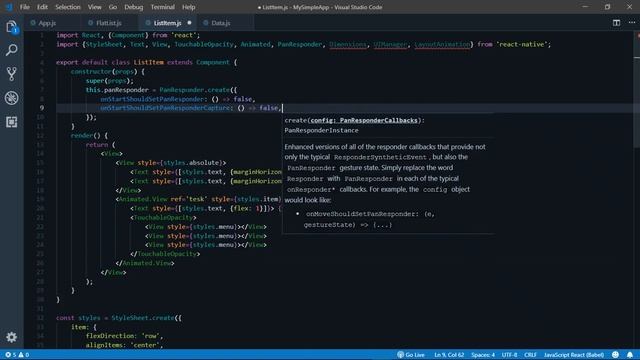Click 'constructor(props)' on line 5
This screenshot has width=640, height=360.
pos(104,71)
